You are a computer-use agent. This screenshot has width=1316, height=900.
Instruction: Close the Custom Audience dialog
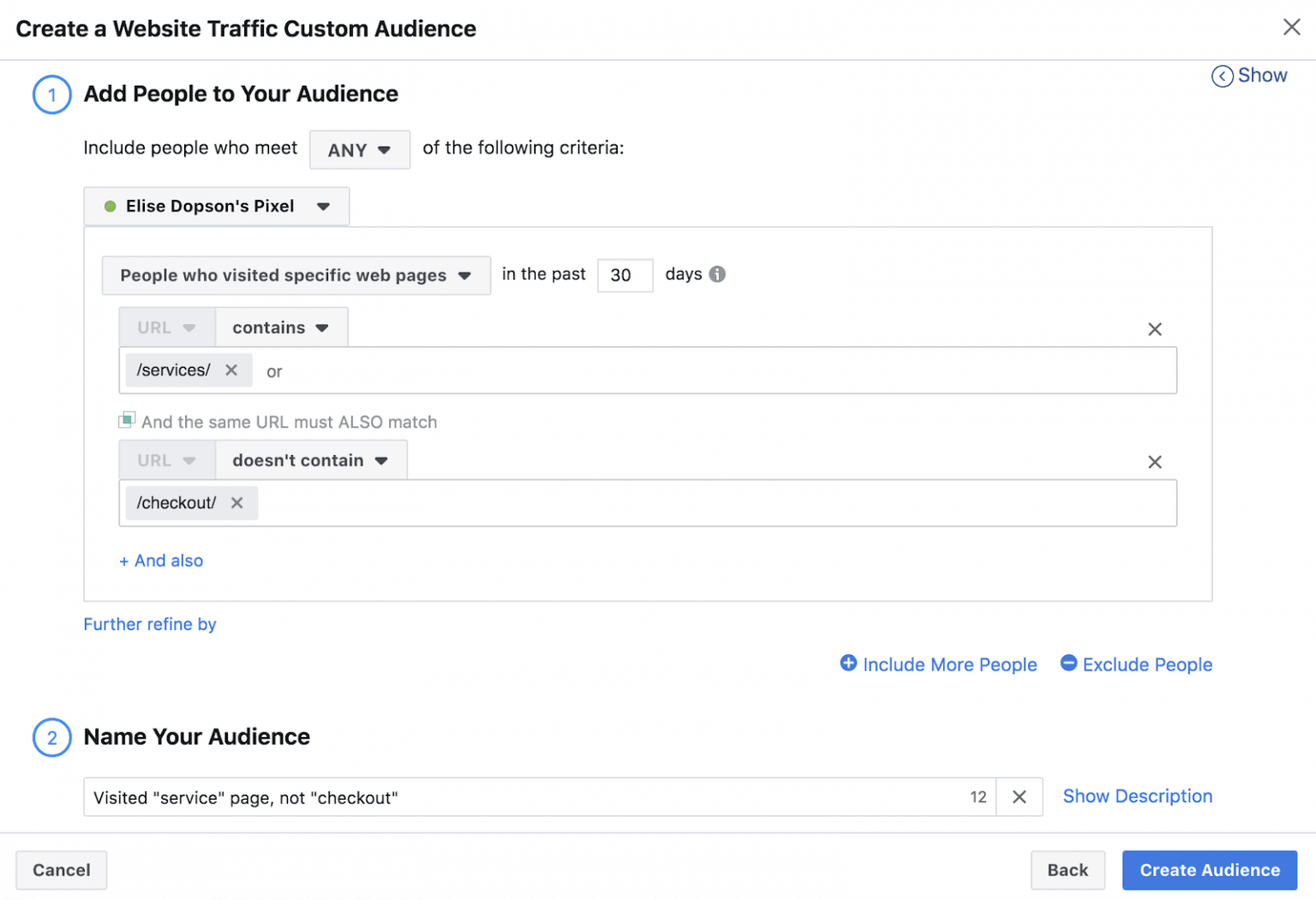coord(1291,27)
